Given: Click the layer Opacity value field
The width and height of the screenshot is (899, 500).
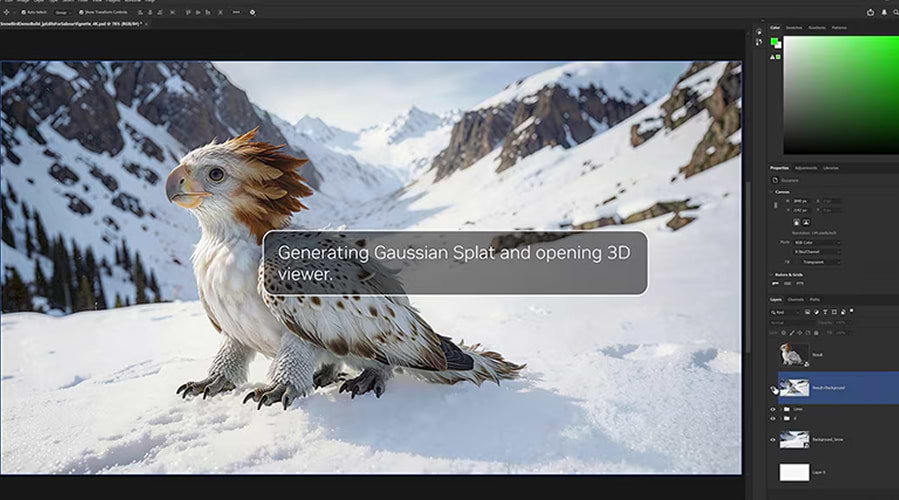Looking at the screenshot, I should 842,323.
